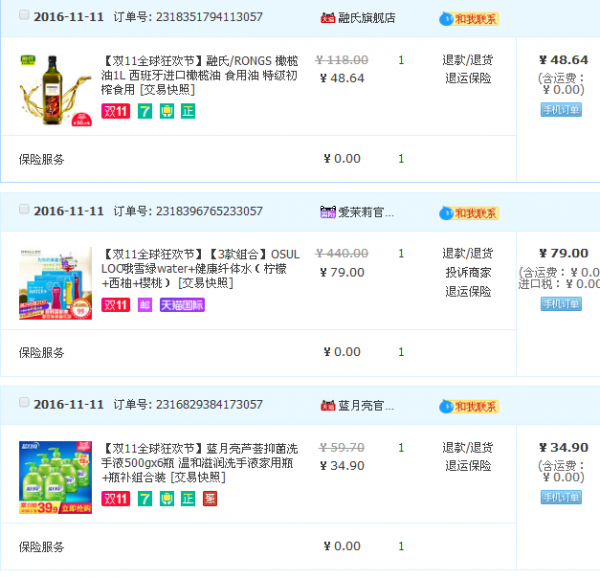600x578 pixels.
Task: Click red 聚 badge under 蓝月亮 item
Action: [x=210, y=499]
